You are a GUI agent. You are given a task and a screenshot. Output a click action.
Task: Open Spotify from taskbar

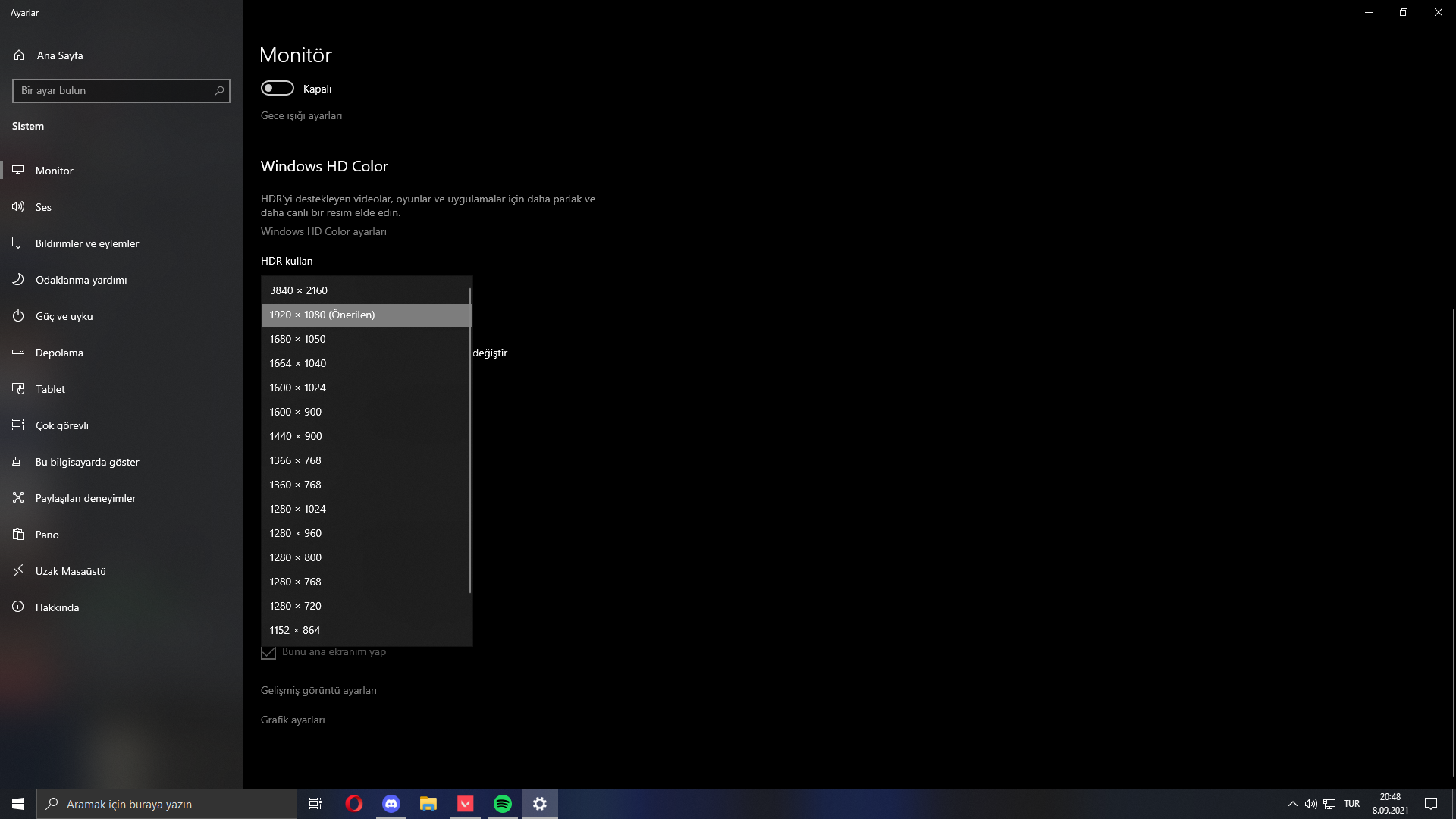click(502, 804)
